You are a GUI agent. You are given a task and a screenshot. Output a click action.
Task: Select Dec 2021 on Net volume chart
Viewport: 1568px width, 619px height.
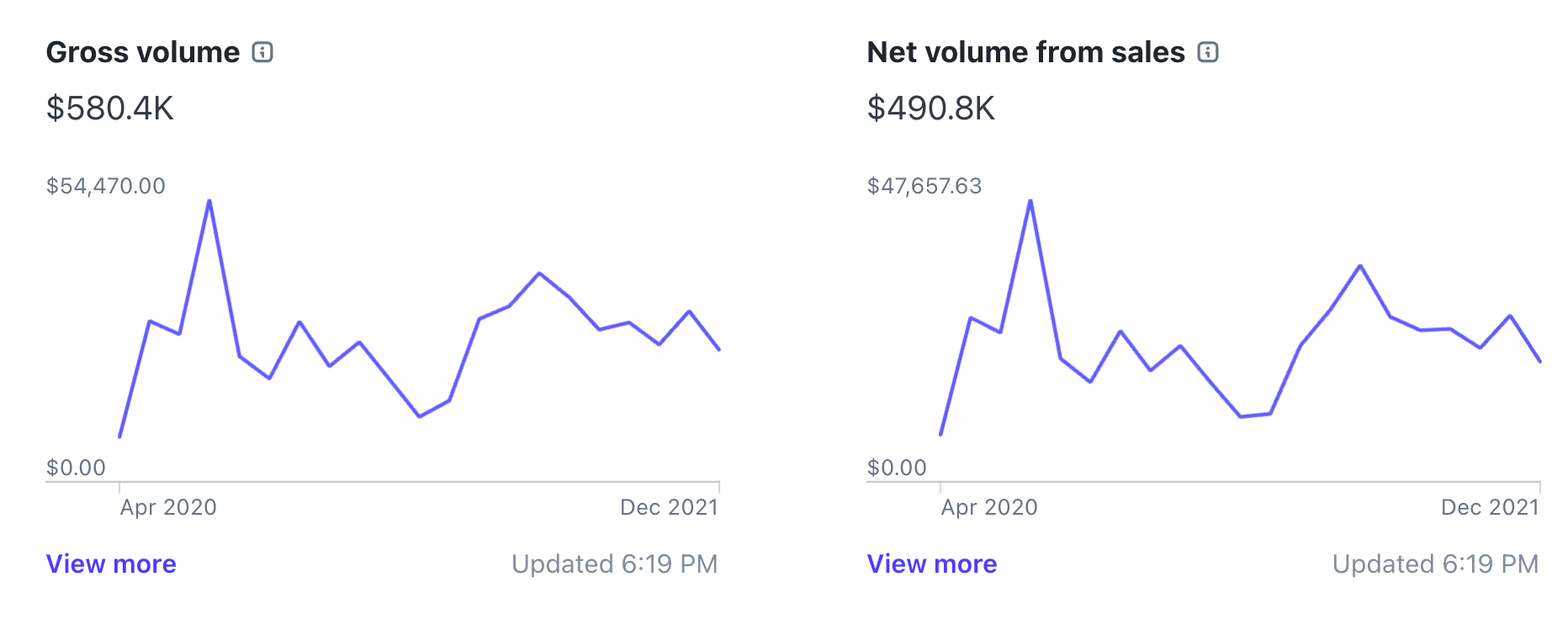1490,507
